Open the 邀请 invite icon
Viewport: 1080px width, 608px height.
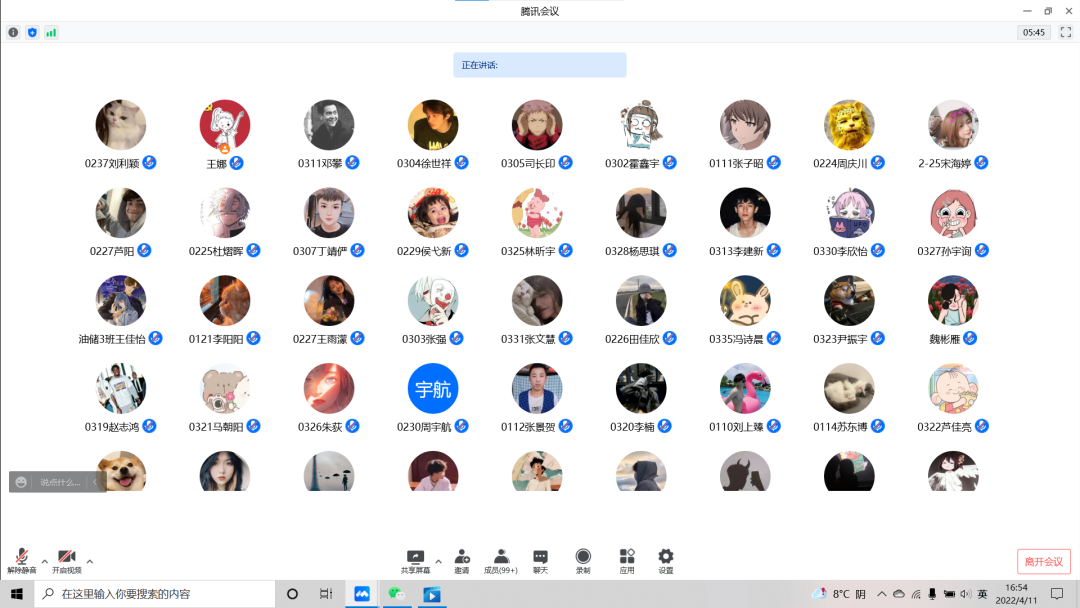pyautogui.click(x=462, y=560)
